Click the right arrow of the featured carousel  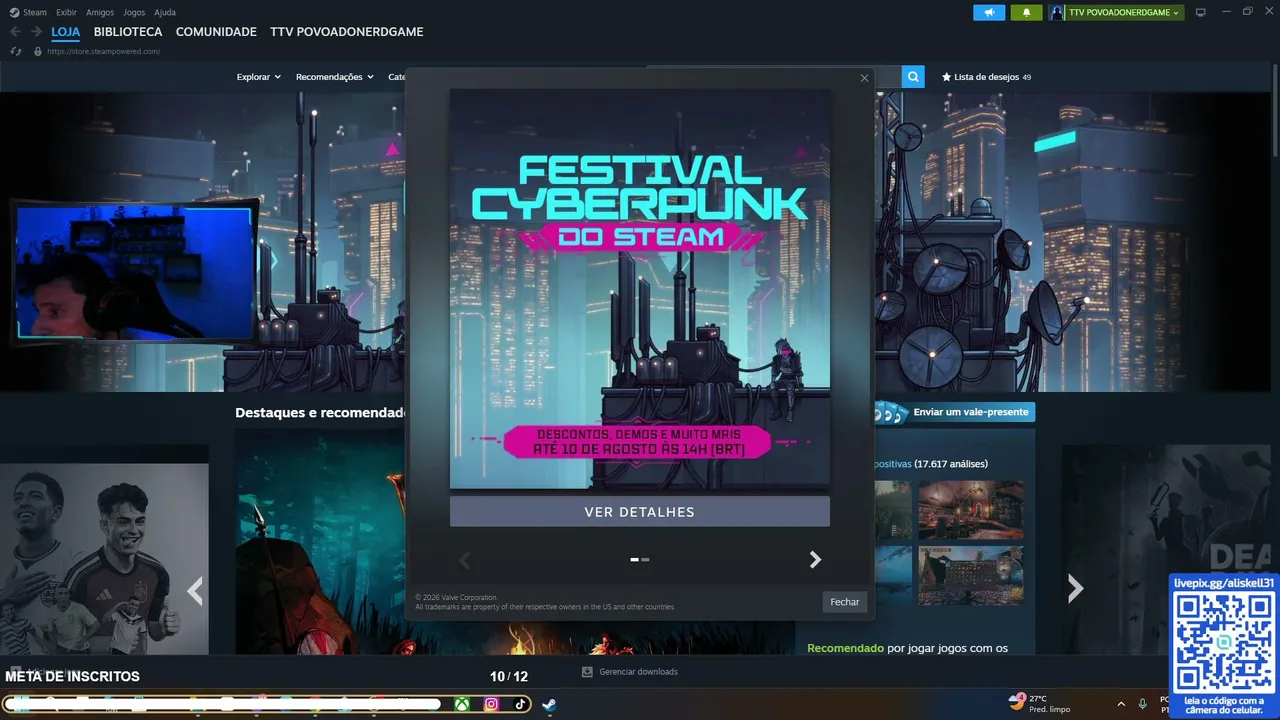click(x=1075, y=589)
